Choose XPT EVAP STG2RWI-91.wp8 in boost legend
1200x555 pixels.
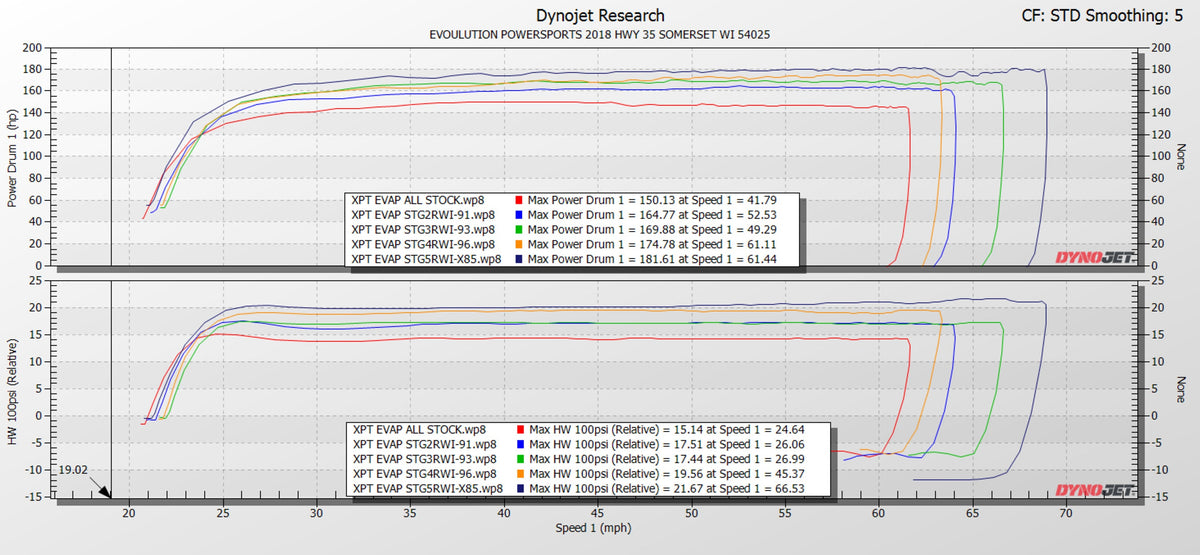coord(424,443)
